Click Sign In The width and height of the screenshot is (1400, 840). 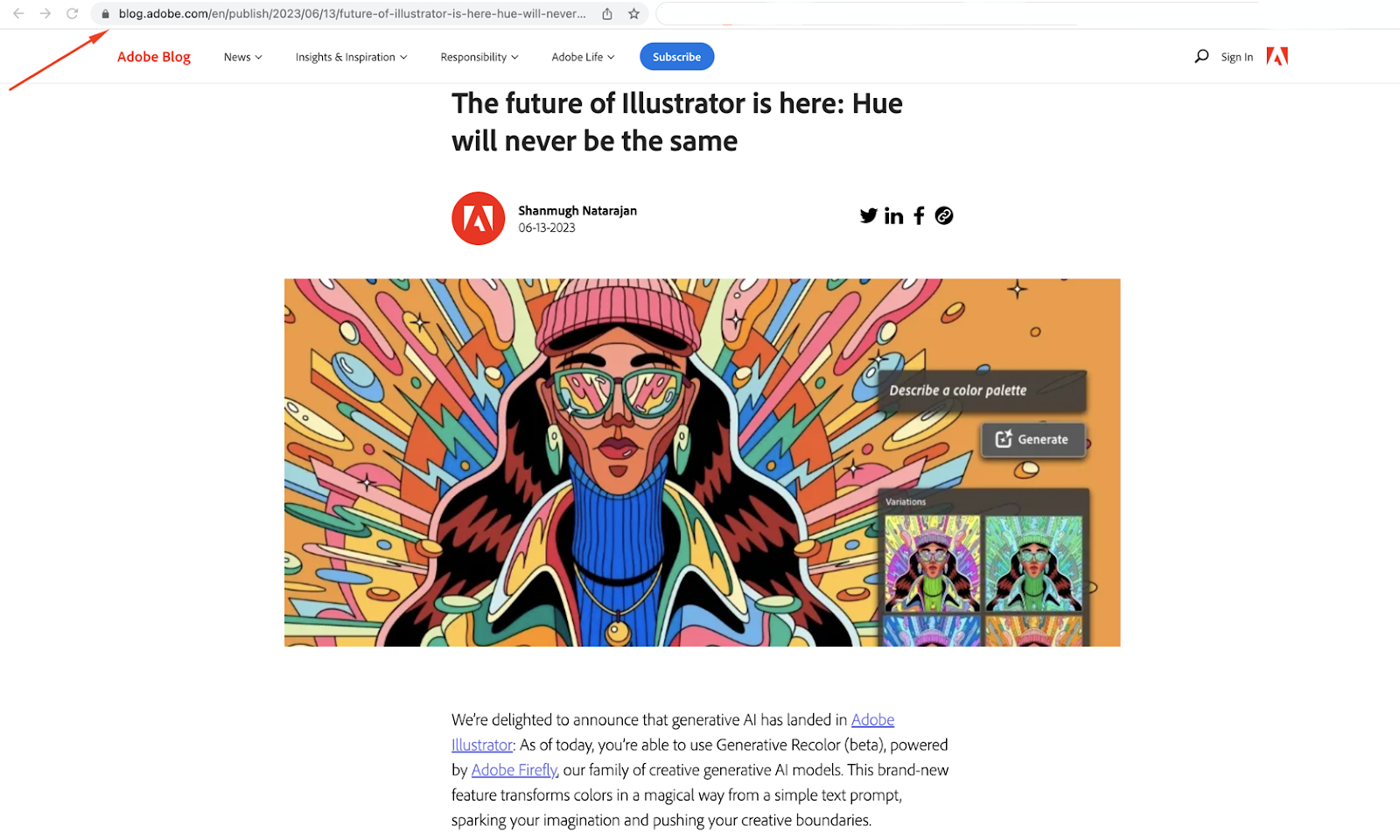1236,57
